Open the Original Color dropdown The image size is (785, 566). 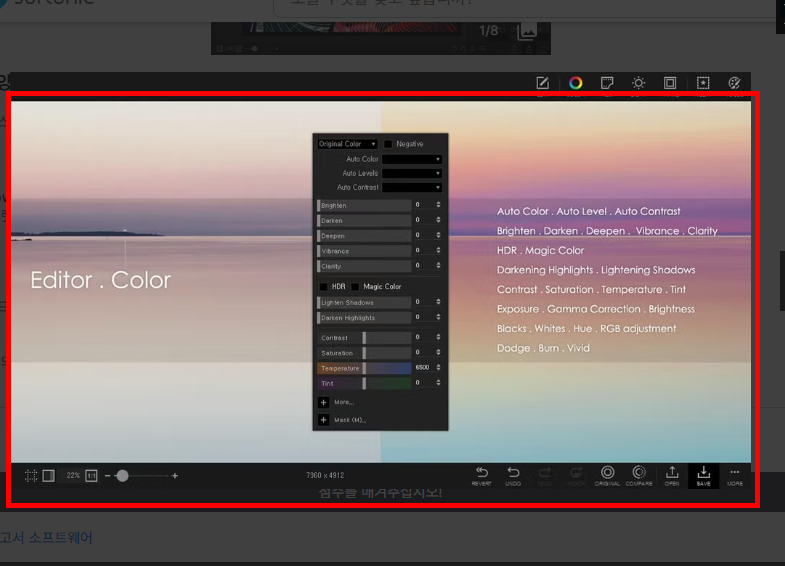click(347, 144)
